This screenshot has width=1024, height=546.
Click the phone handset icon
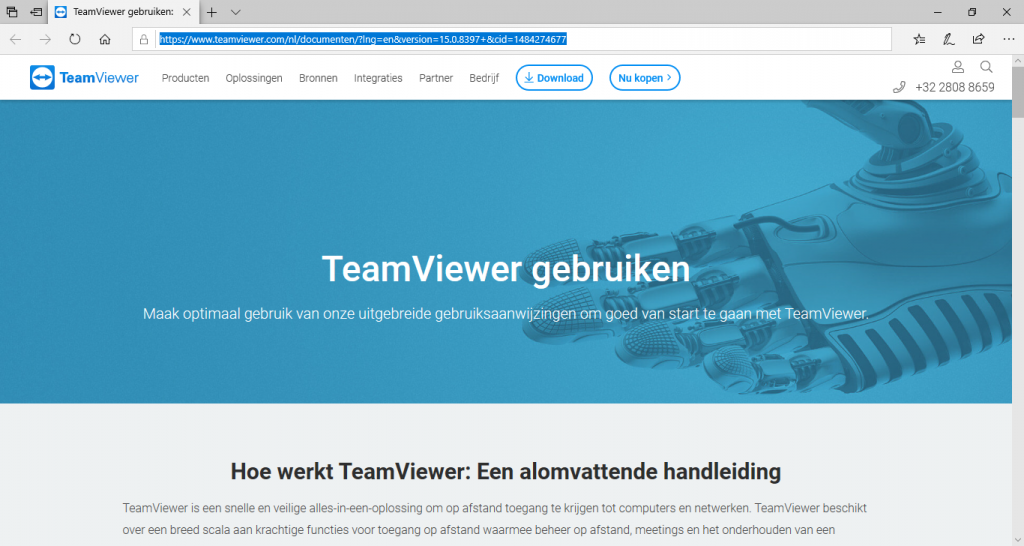pyautogui.click(x=899, y=87)
